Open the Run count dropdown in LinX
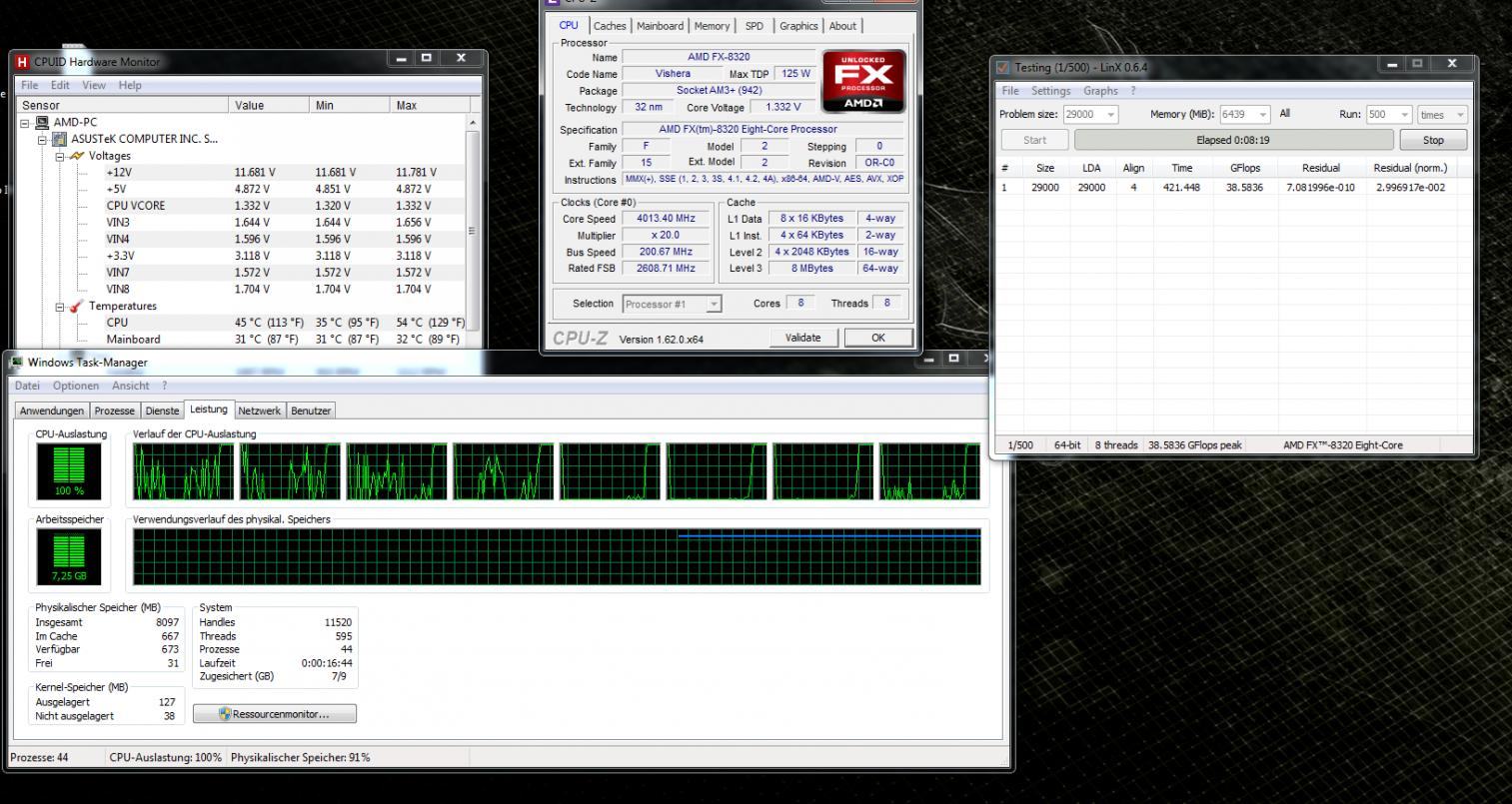The height and width of the screenshot is (804, 1512). tap(1405, 115)
